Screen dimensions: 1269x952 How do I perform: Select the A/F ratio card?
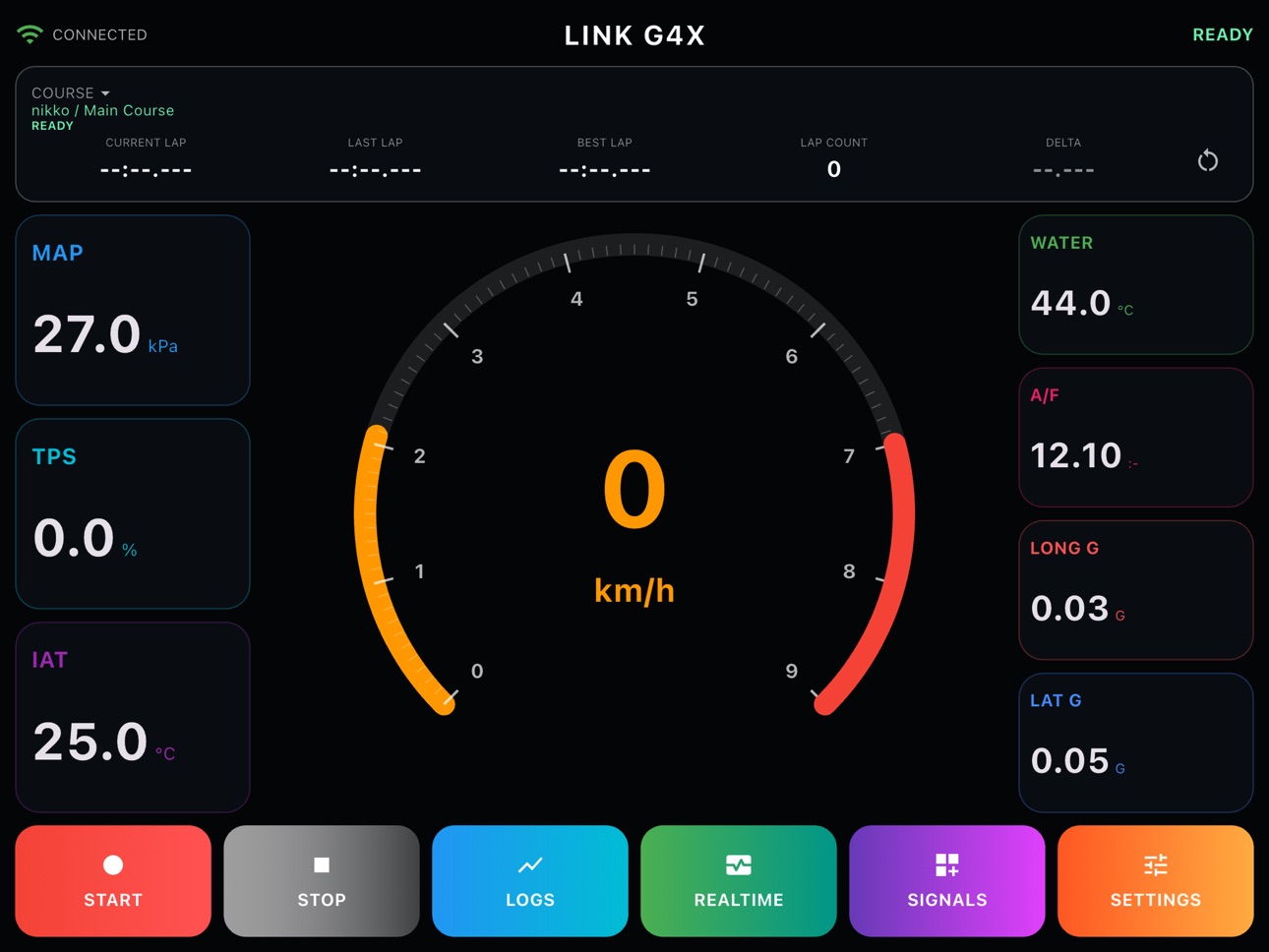coord(1136,438)
